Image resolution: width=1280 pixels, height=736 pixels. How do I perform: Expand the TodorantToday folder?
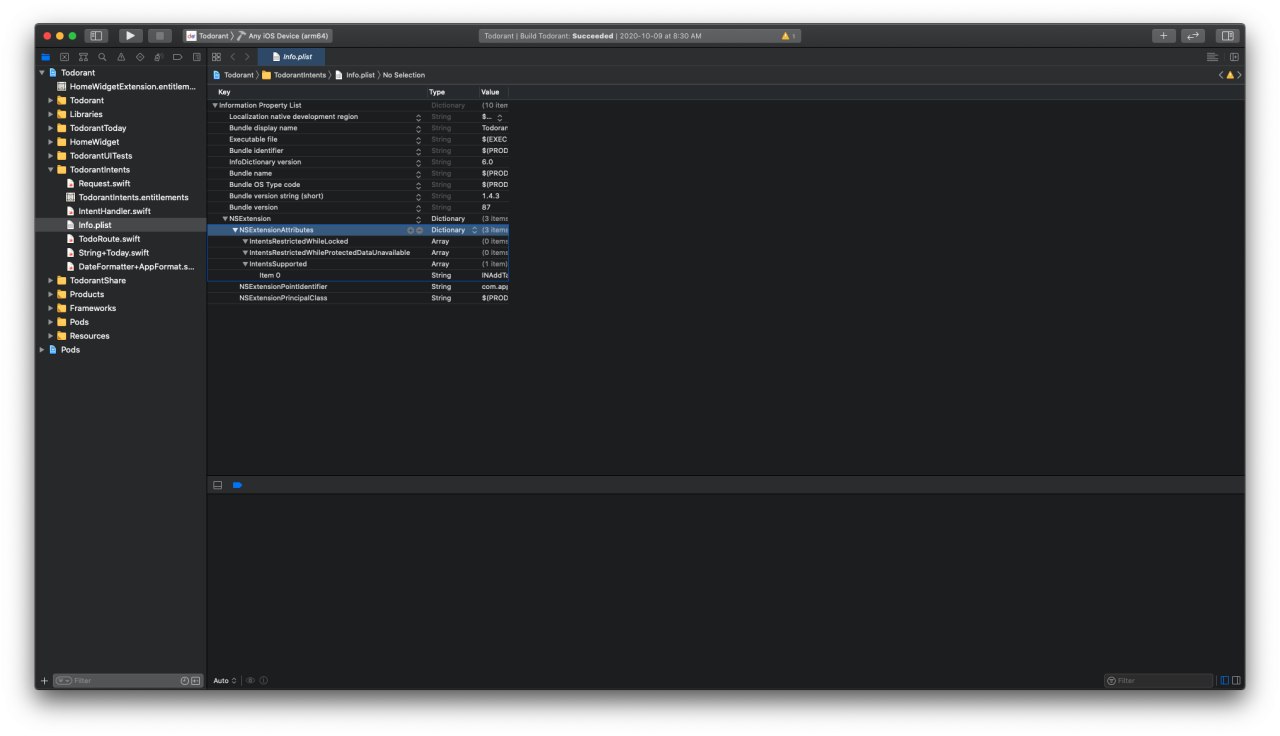pos(51,128)
